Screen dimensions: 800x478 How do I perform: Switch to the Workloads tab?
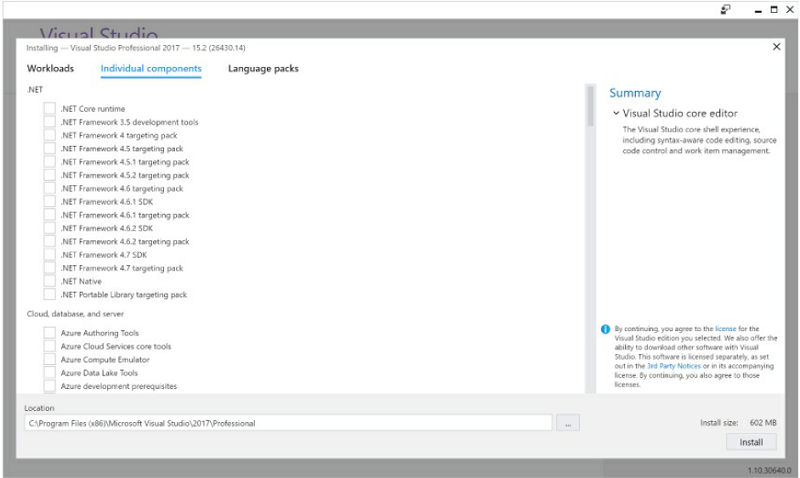[x=50, y=68]
